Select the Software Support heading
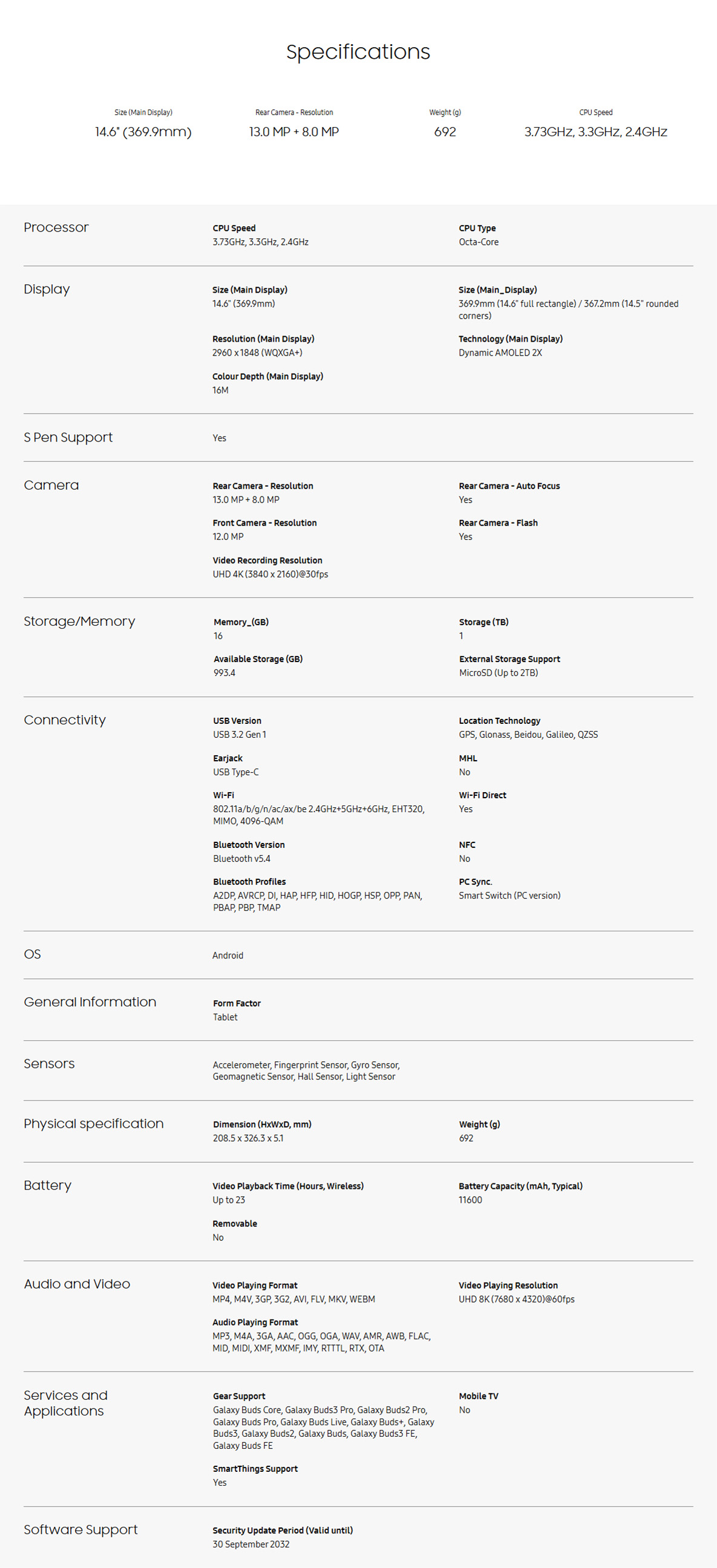The image size is (717, 1568). coord(80,1530)
